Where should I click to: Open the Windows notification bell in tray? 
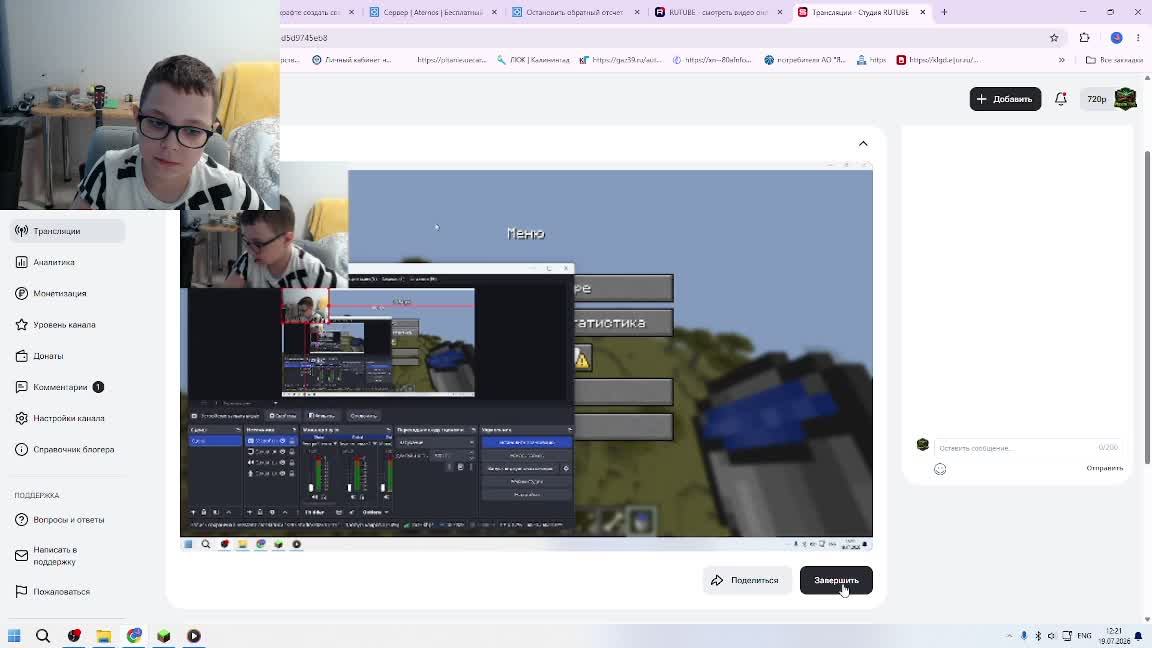(1138, 636)
